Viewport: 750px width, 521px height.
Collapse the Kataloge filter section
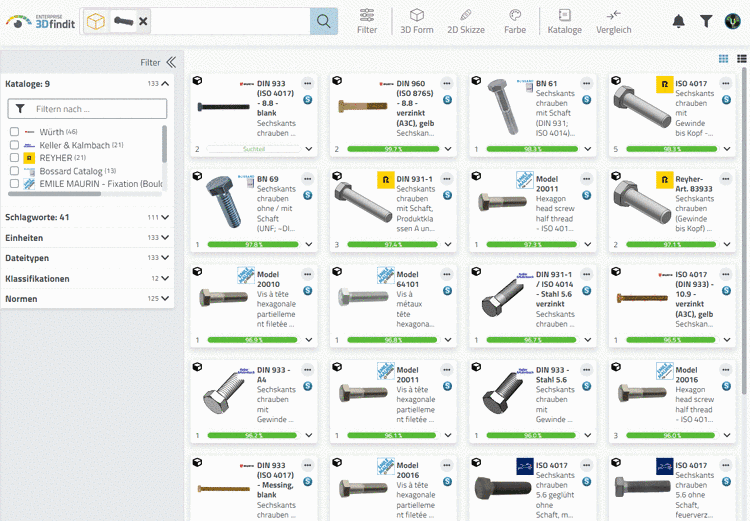click(165, 84)
